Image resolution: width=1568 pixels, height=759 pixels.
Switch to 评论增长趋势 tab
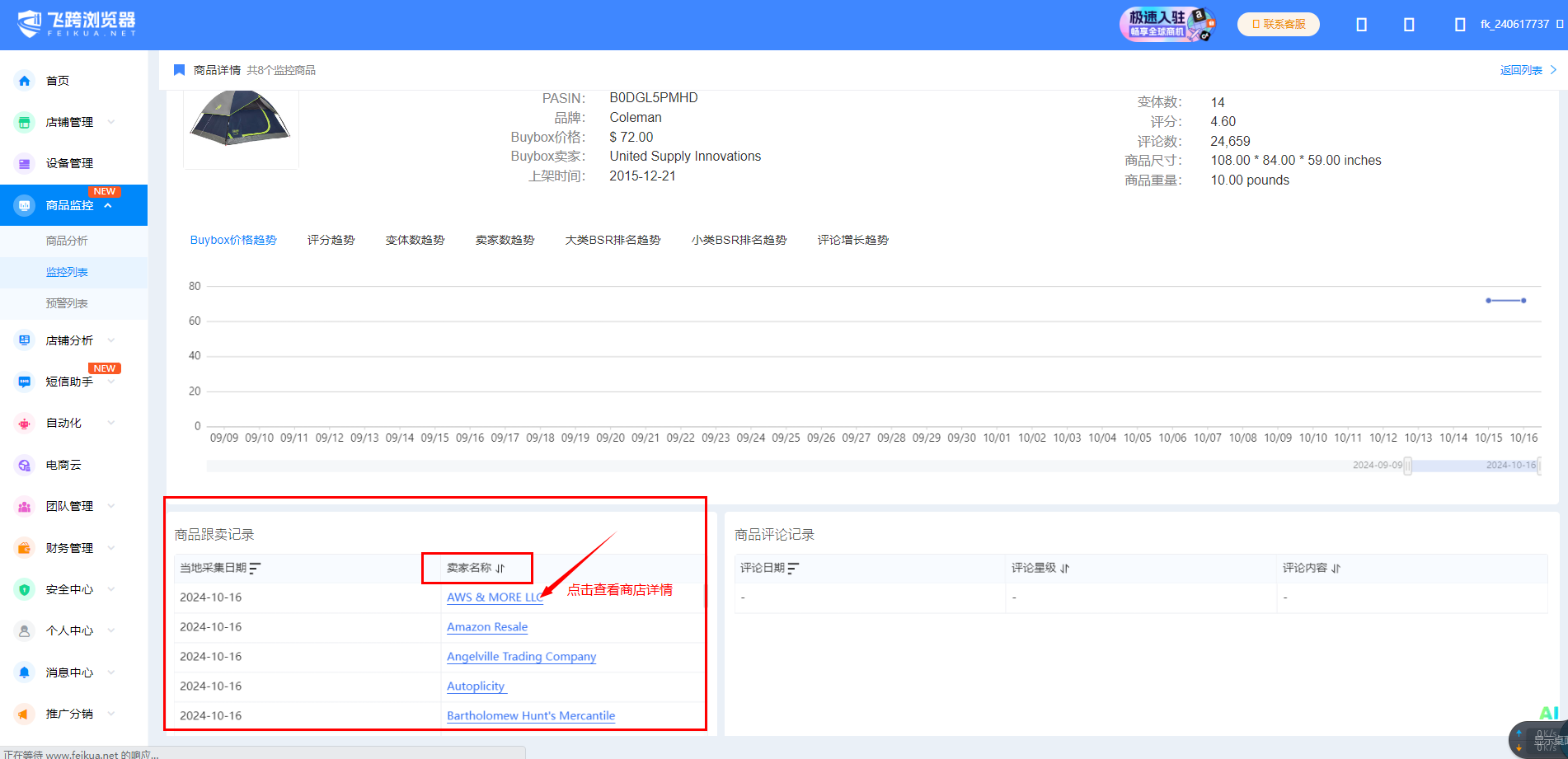(853, 240)
